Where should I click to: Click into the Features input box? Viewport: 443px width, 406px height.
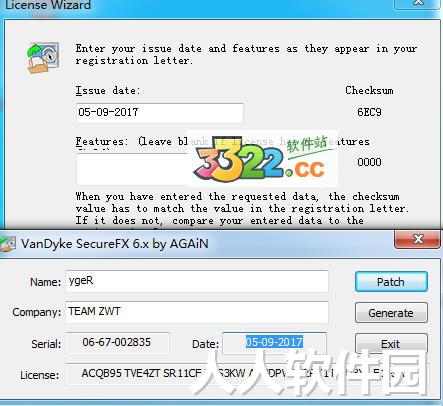pos(132,169)
